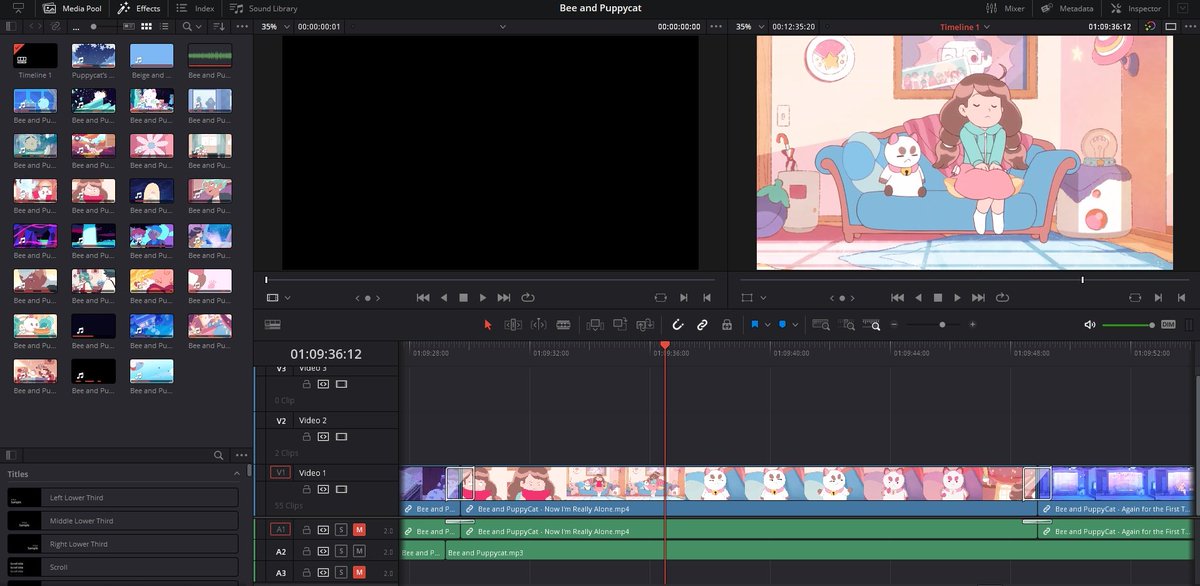
Task: Solo audio track A1
Action: click(341, 529)
